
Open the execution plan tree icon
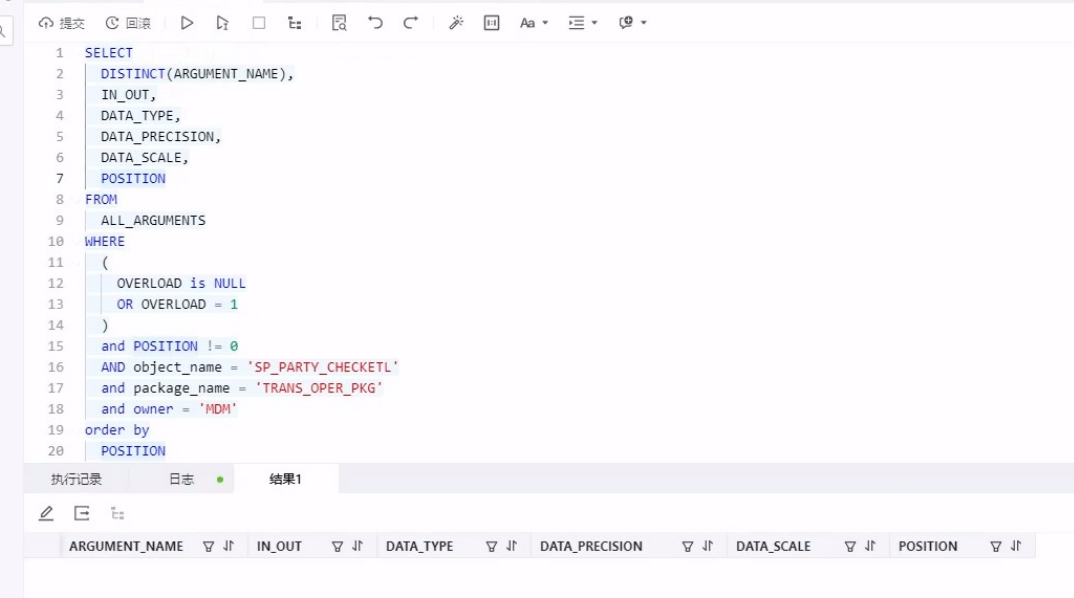coord(295,23)
